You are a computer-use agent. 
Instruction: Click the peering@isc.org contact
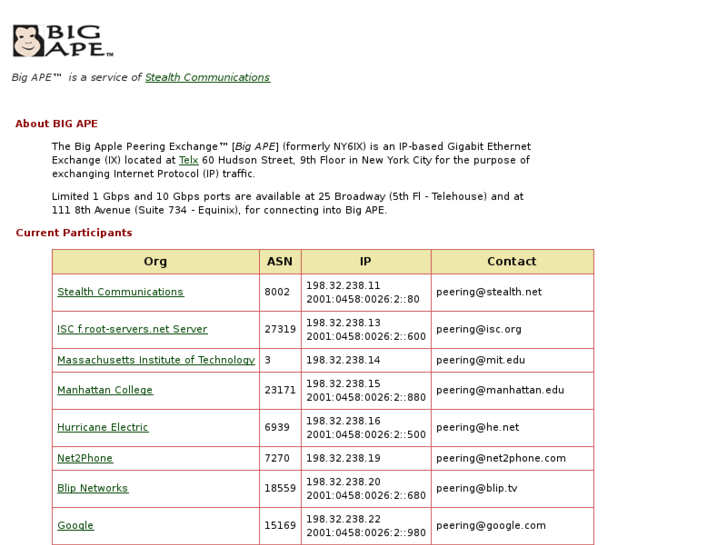[x=478, y=329]
